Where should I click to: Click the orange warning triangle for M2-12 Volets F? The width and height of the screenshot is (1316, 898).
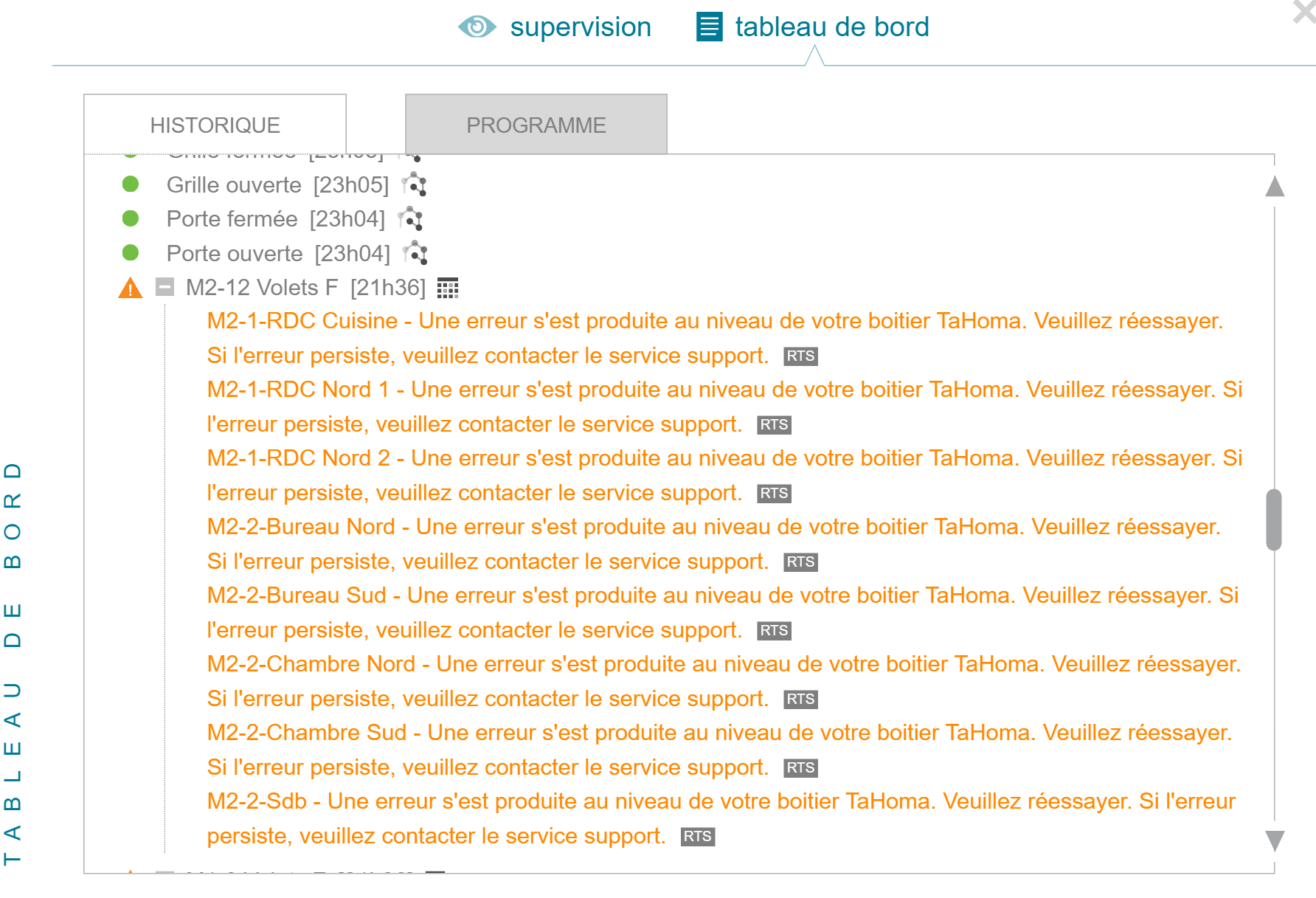pyautogui.click(x=131, y=288)
